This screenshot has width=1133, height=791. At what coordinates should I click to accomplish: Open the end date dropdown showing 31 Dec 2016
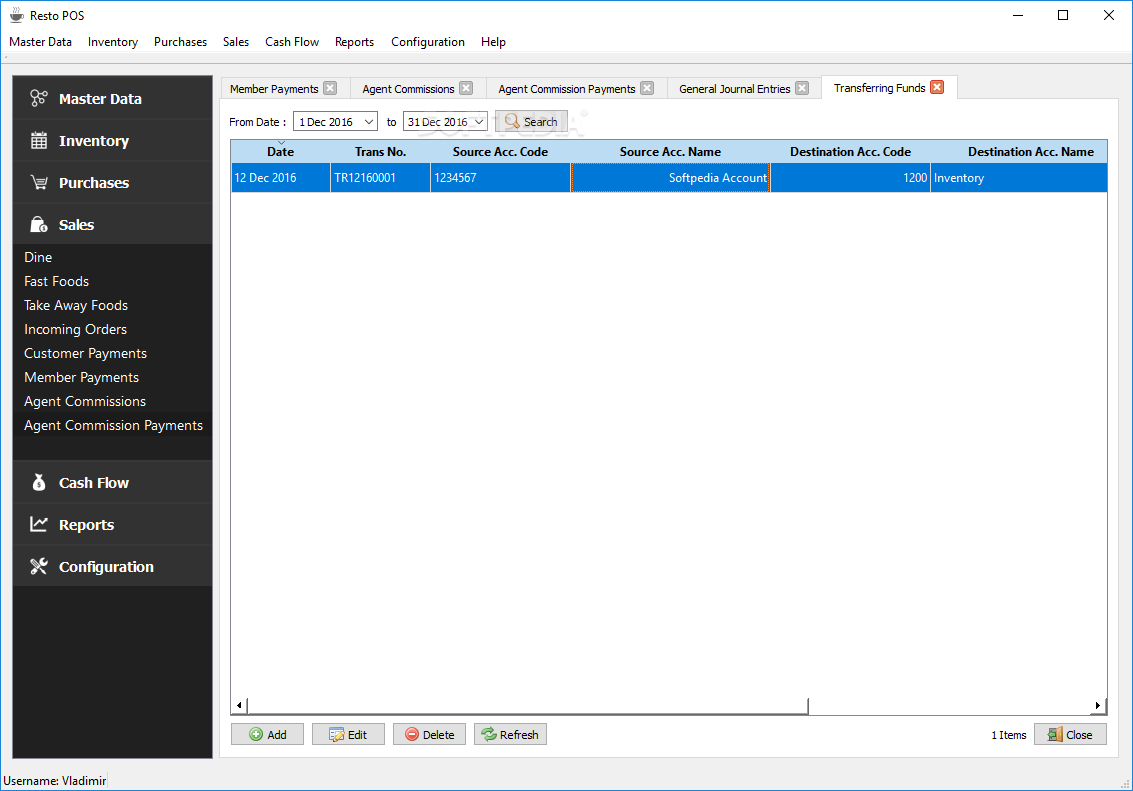pyautogui.click(x=479, y=121)
